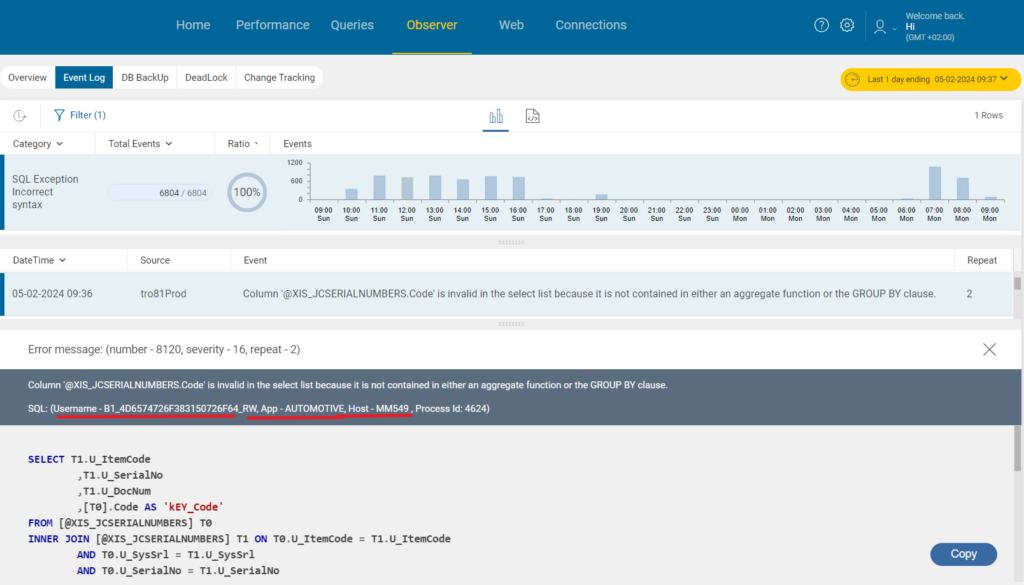Click the 6804 / 6804 total events bar

point(160,193)
